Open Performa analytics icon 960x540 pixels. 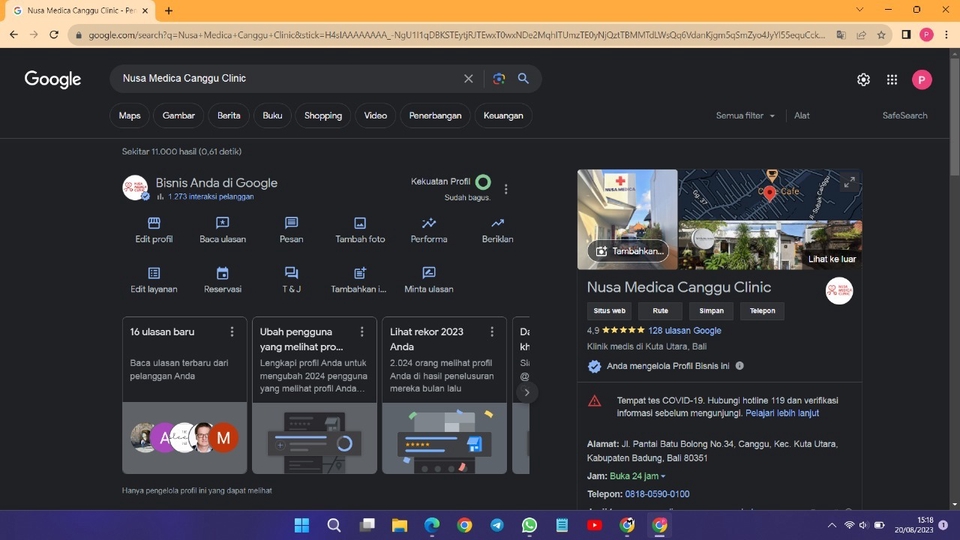tap(429, 230)
